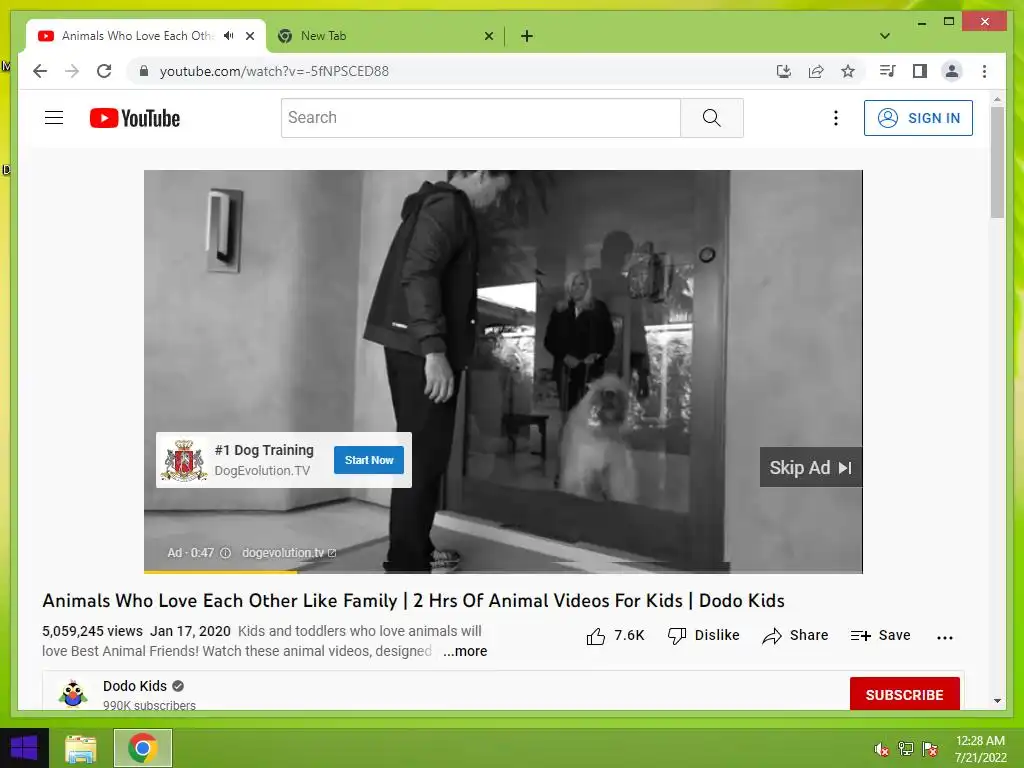Like the video with thumbs up
The width and height of the screenshot is (1024, 768).
tap(595, 635)
